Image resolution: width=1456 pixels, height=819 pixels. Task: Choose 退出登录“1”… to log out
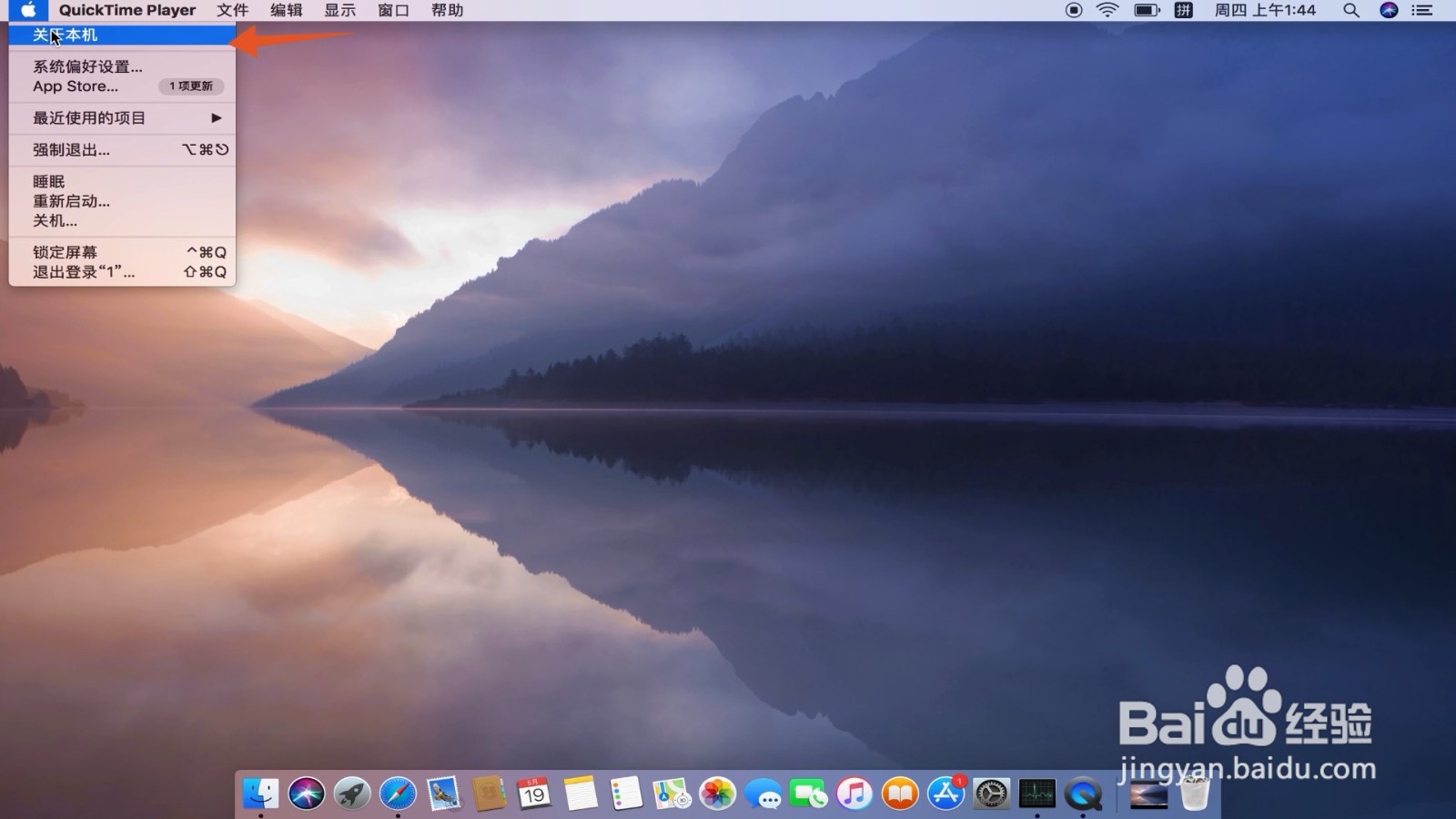point(122,272)
